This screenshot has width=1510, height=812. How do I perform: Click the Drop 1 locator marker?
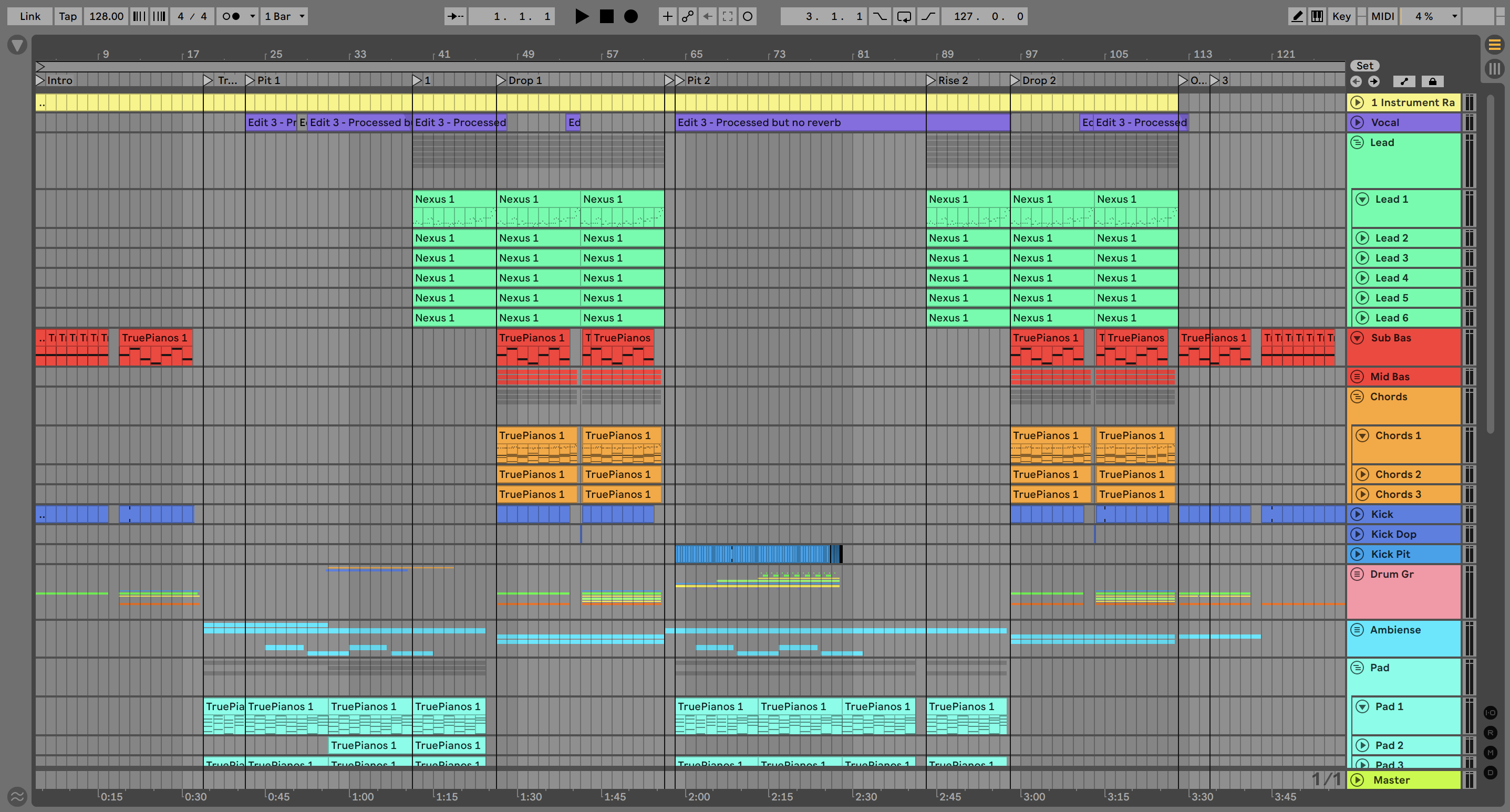click(x=501, y=80)
